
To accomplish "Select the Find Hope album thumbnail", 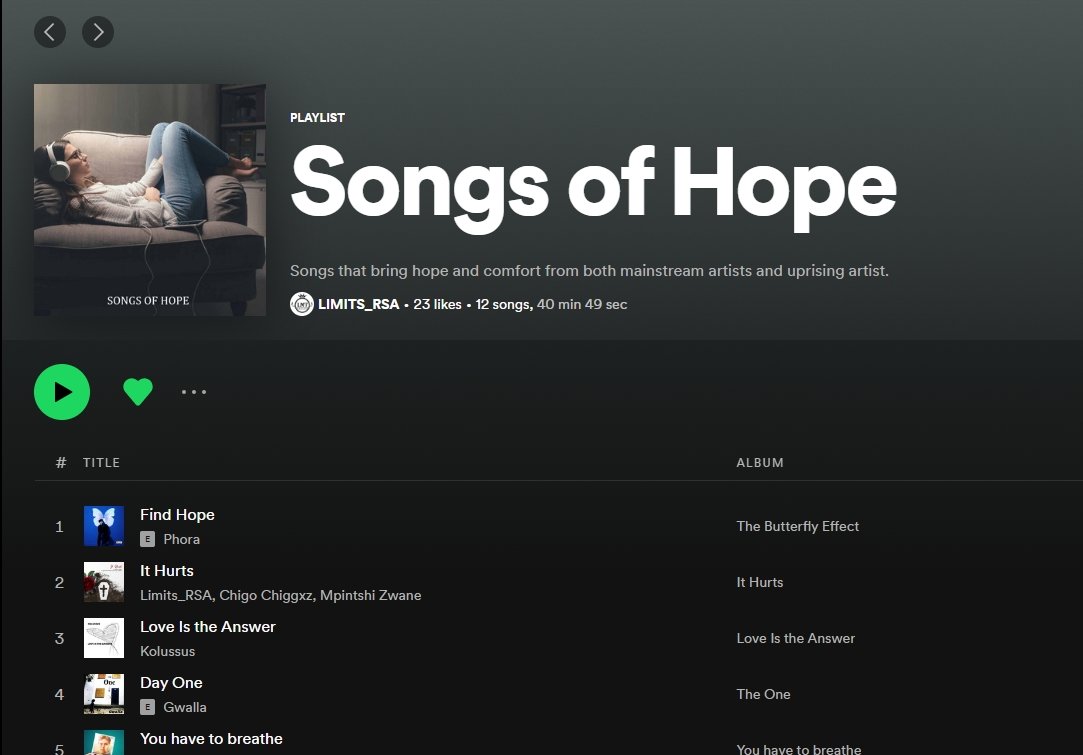I will pyautogui.click(x=104, y=526).
